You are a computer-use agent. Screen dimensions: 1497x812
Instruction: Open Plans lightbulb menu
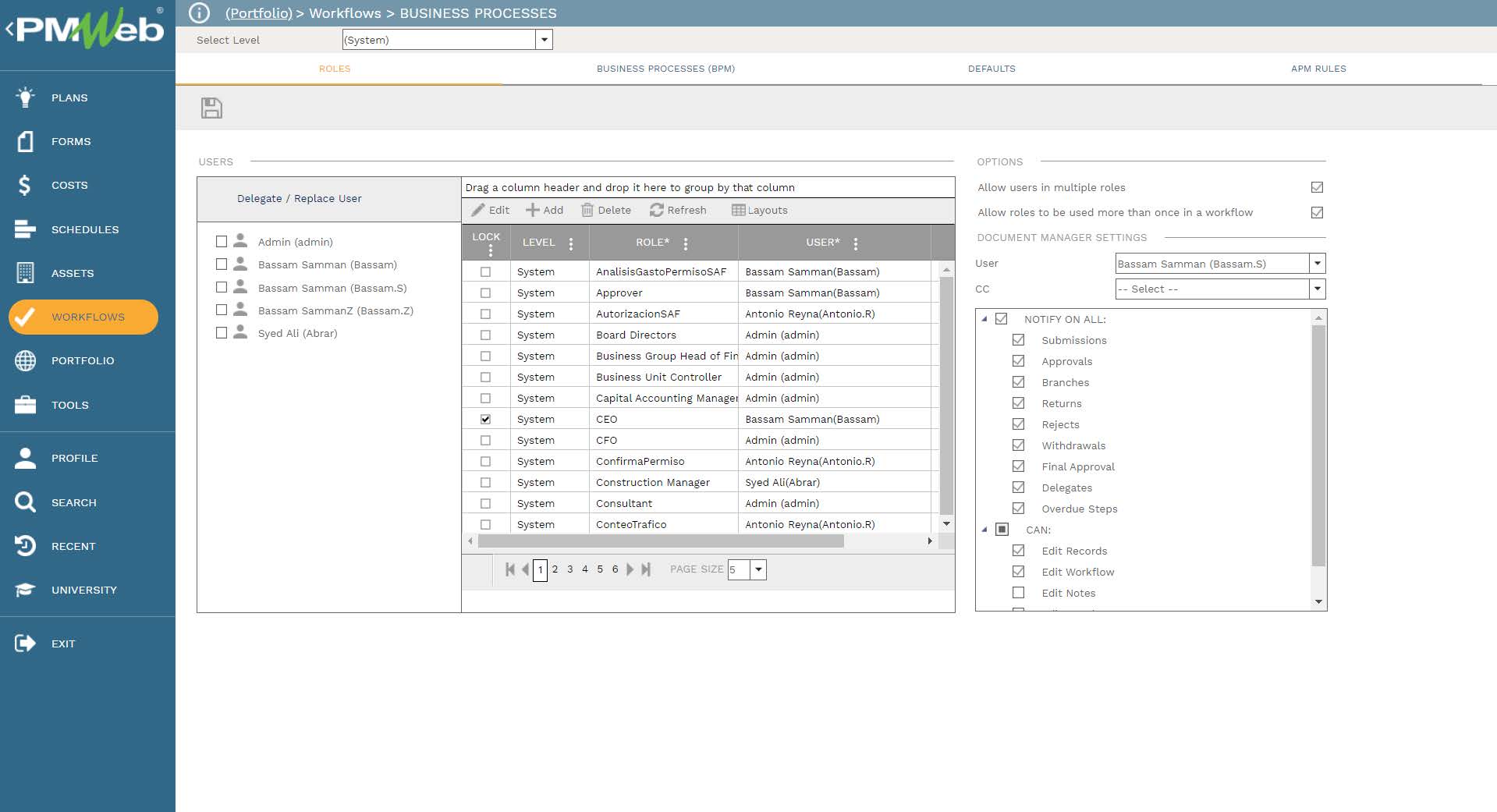25,98
